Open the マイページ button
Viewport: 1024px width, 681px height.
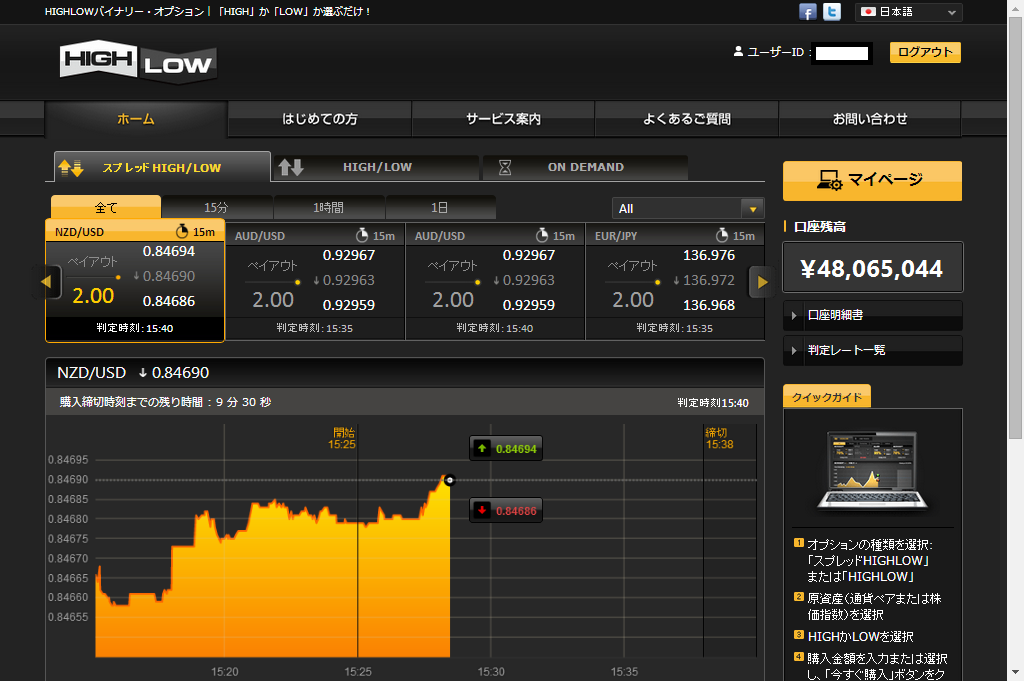click(872, 180)
